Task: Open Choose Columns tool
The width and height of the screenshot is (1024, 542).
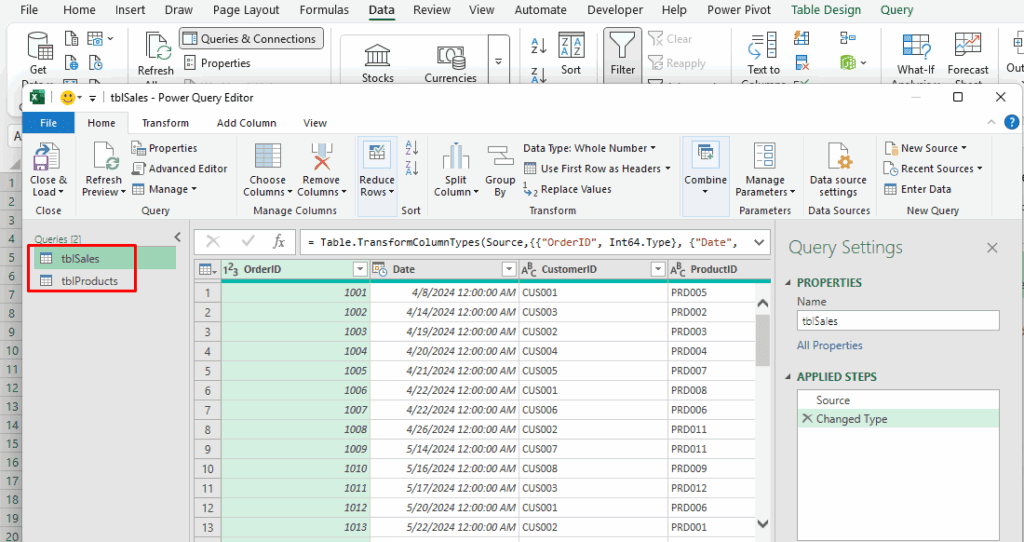Action: (x=268, y=158)
